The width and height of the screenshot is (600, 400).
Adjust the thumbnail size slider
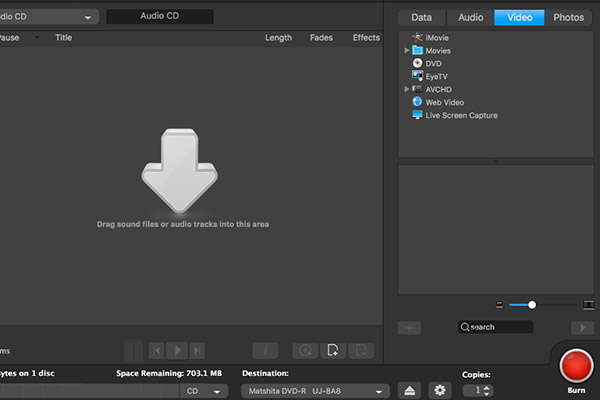532,304
